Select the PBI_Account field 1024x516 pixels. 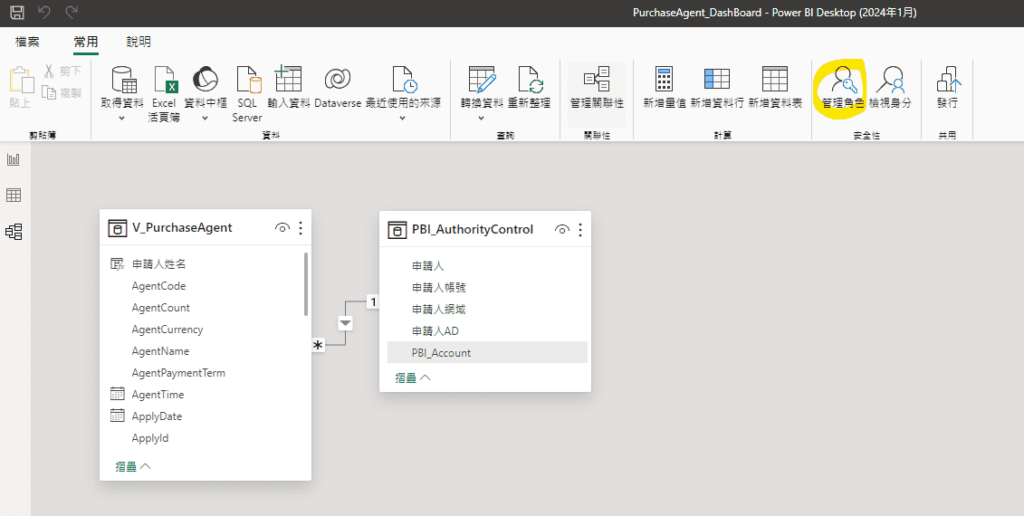[488, 353]
